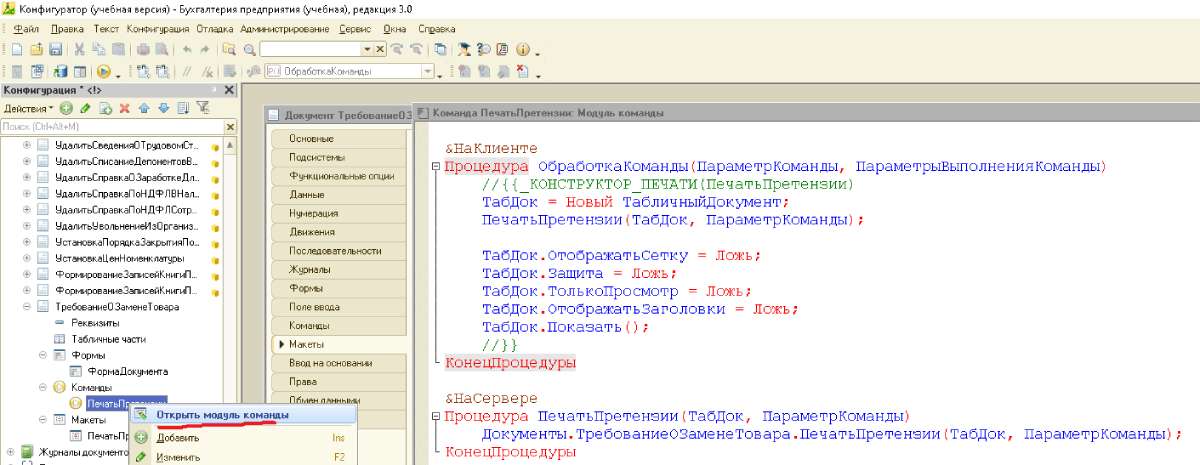Select the Движения tab in document window
1200x465 pixels.
(x=341, y=232)
